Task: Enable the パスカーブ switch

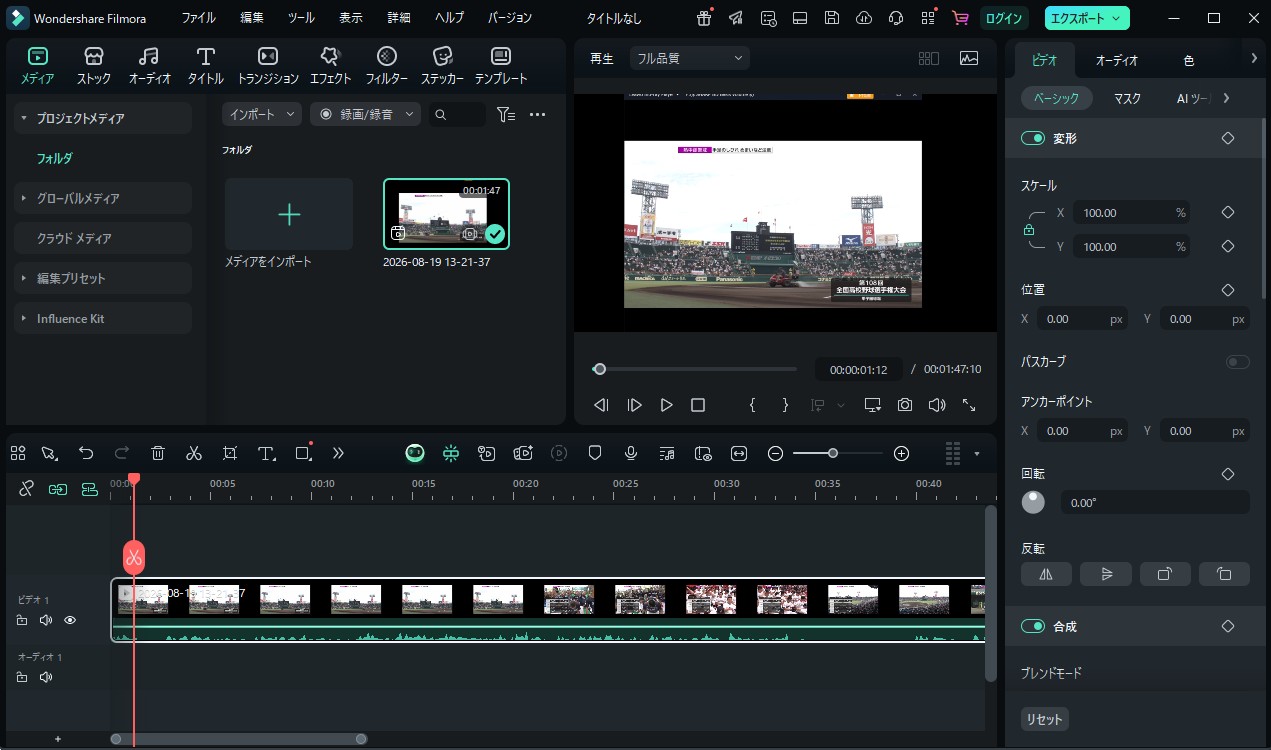Action: [x=1238, y=361]
